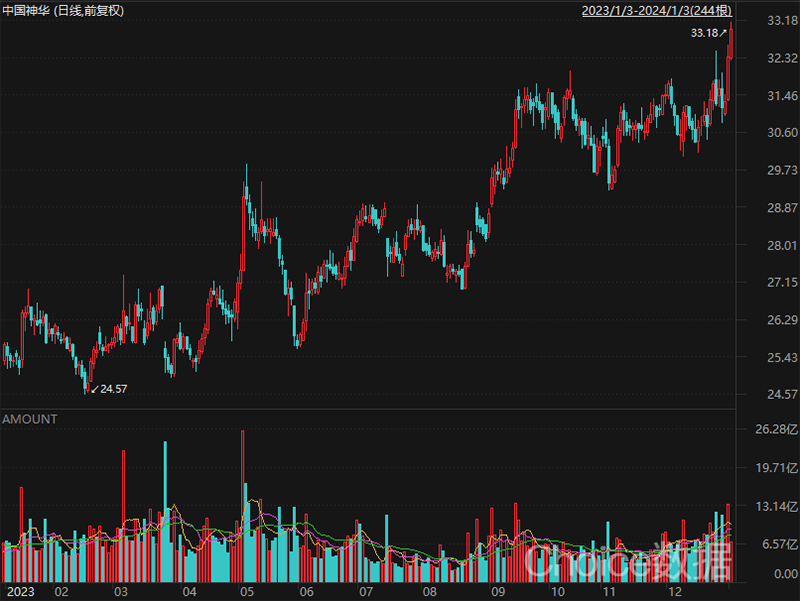Click the 2023 year label on time axis
Screen dimensions: 800x601
tap(21, 591)
